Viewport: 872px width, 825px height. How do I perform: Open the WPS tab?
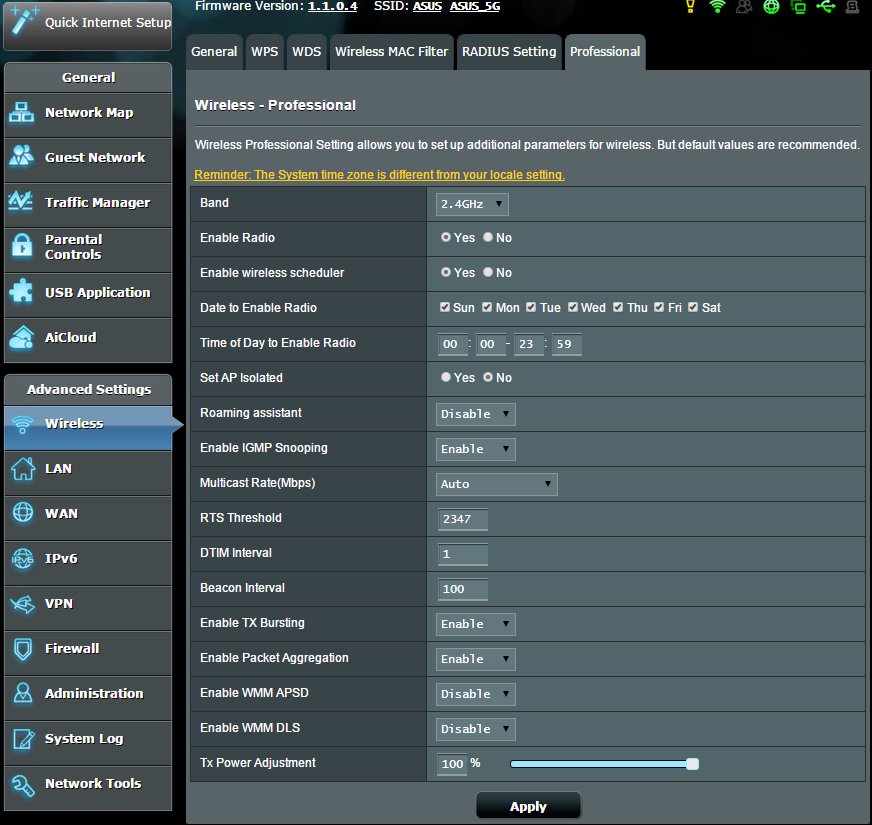click(265, 52)
